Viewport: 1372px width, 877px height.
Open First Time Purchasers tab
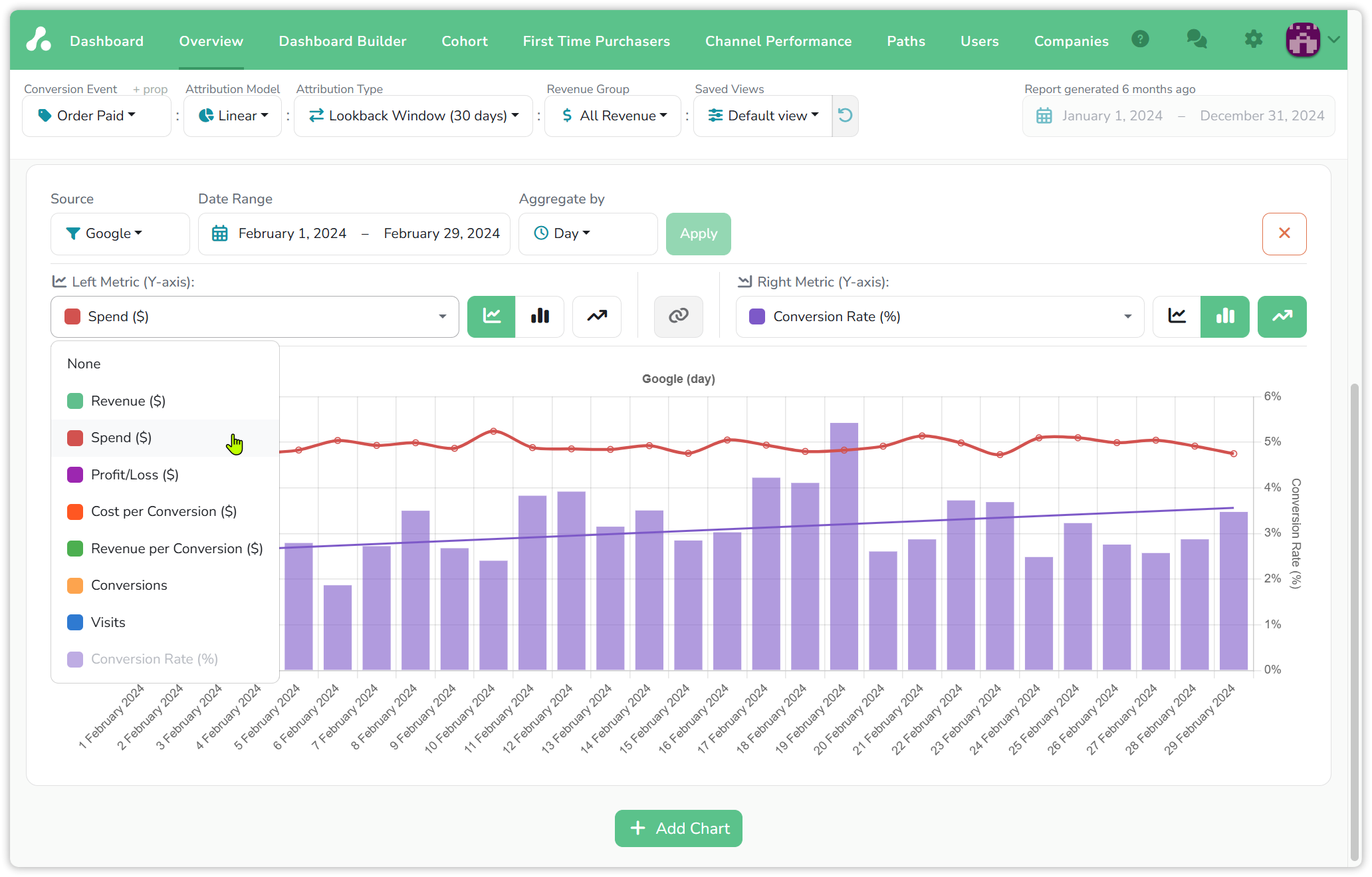(596, 41)
